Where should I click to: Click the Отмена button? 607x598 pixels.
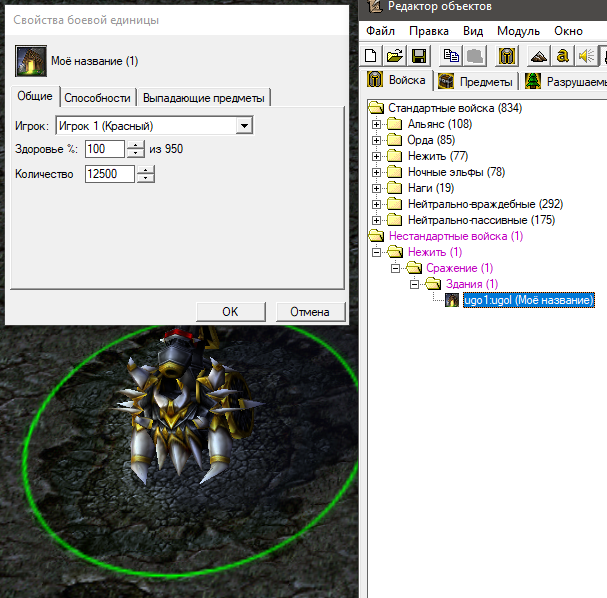(x=310, y=312)
